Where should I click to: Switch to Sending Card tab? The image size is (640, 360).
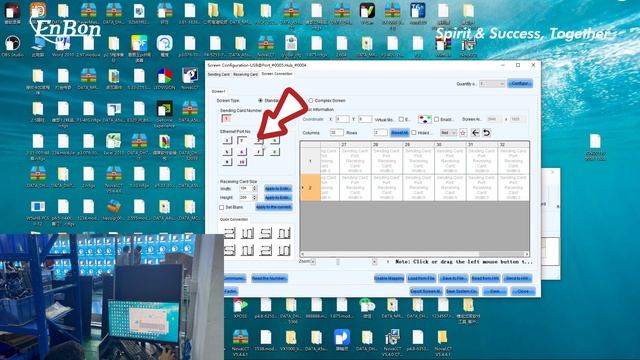(x=219, y=74)
